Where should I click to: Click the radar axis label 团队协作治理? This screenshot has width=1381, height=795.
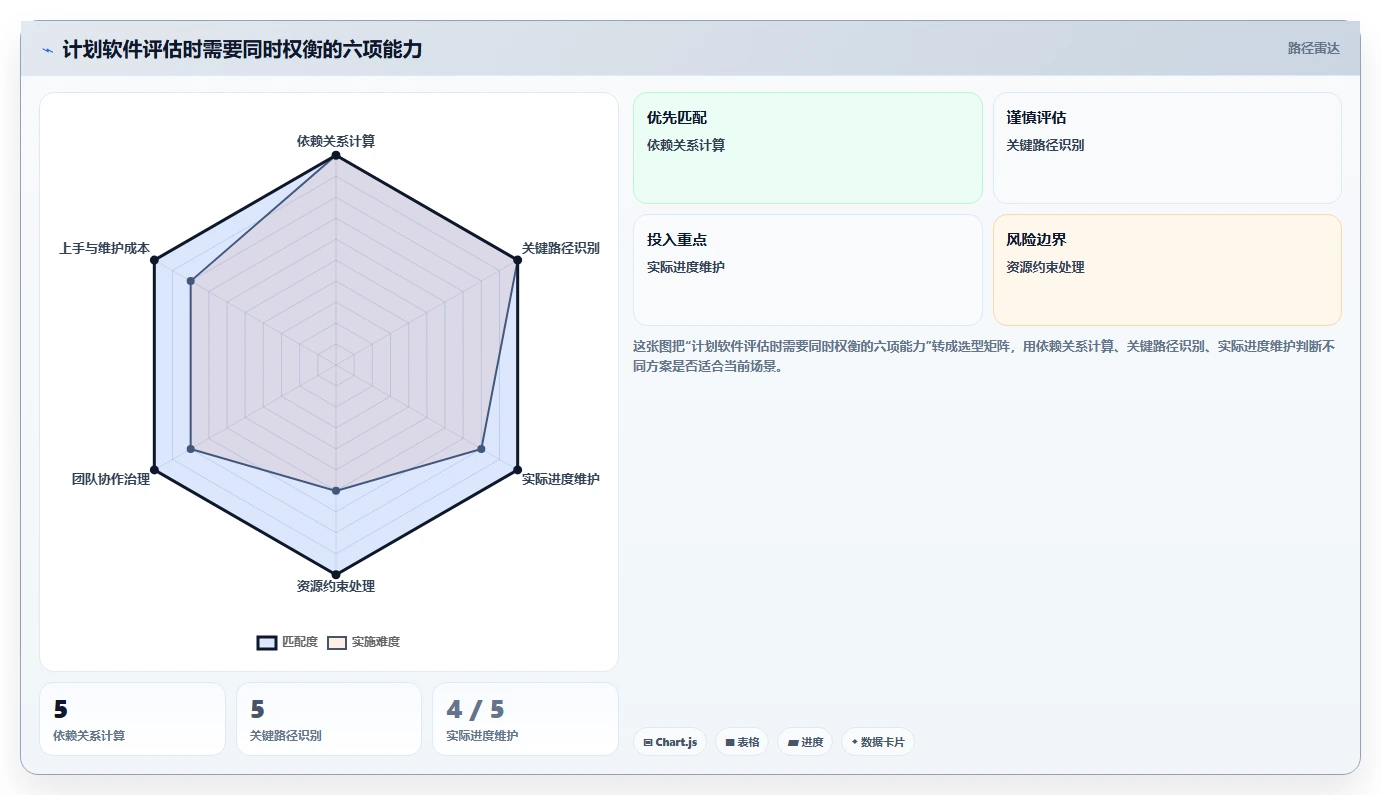coord(111,479)
